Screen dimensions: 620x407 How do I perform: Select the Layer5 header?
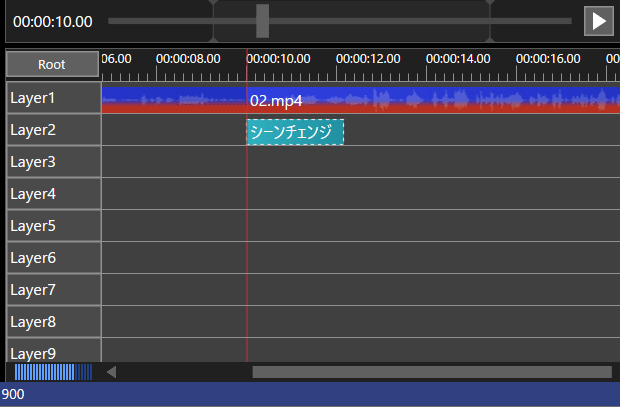(52, 226)
